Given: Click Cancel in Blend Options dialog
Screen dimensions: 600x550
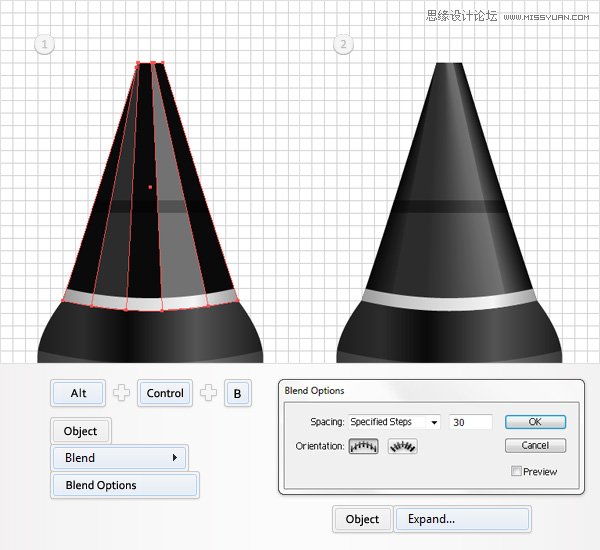Looking at the screenshot, I should pos(535,446).
